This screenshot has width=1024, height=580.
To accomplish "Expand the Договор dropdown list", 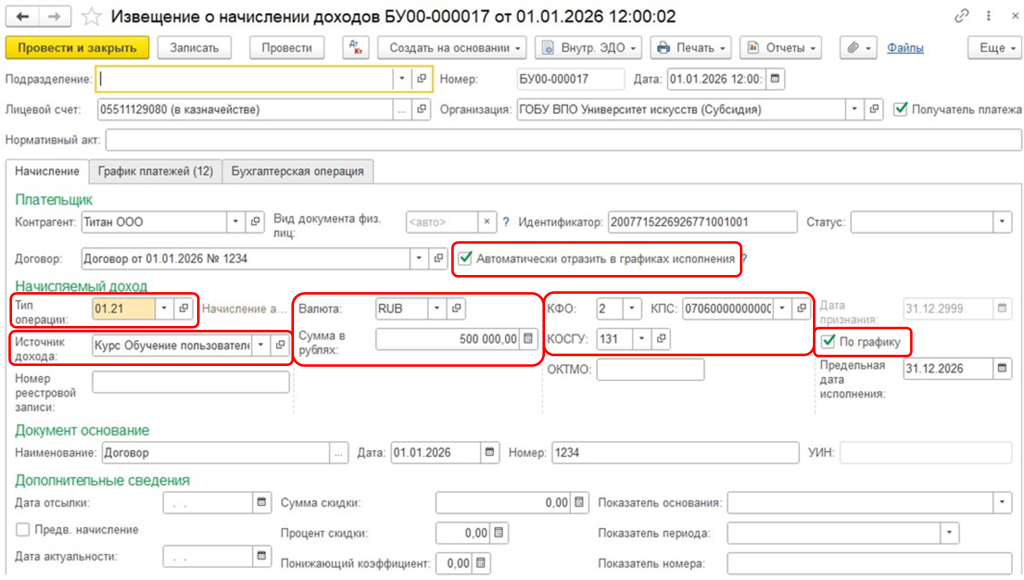I will coord(419,259).
